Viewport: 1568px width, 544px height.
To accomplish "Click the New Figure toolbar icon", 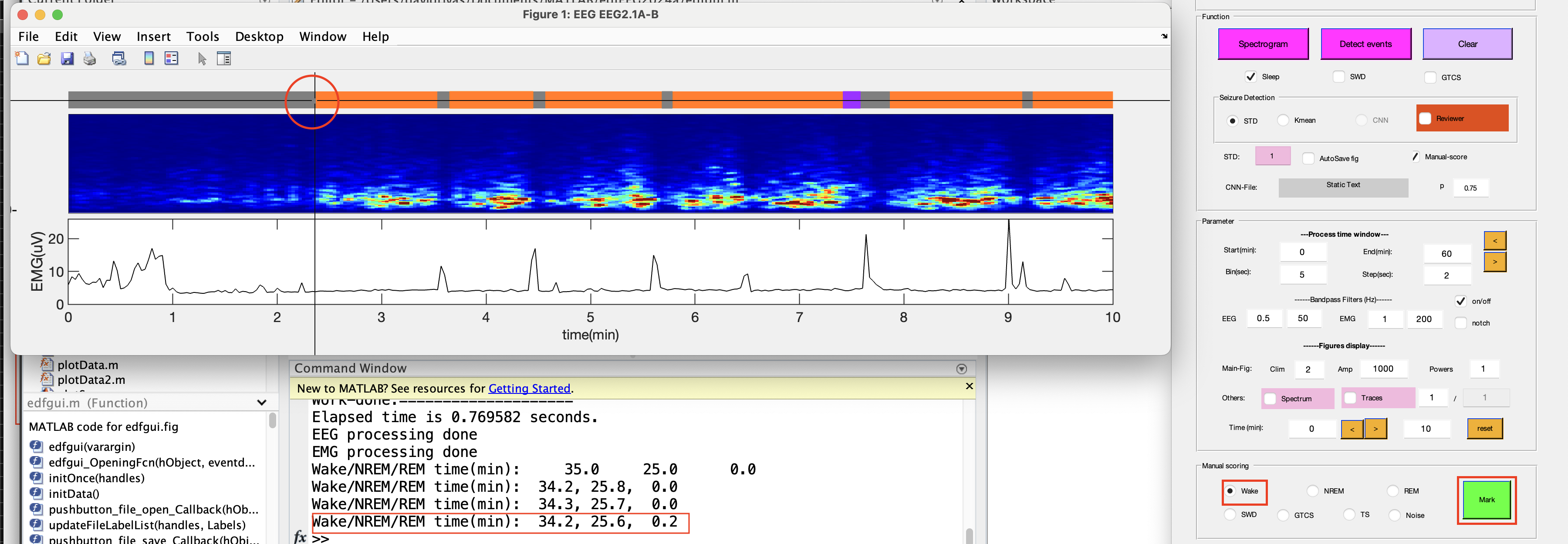I will coord(22,58).
